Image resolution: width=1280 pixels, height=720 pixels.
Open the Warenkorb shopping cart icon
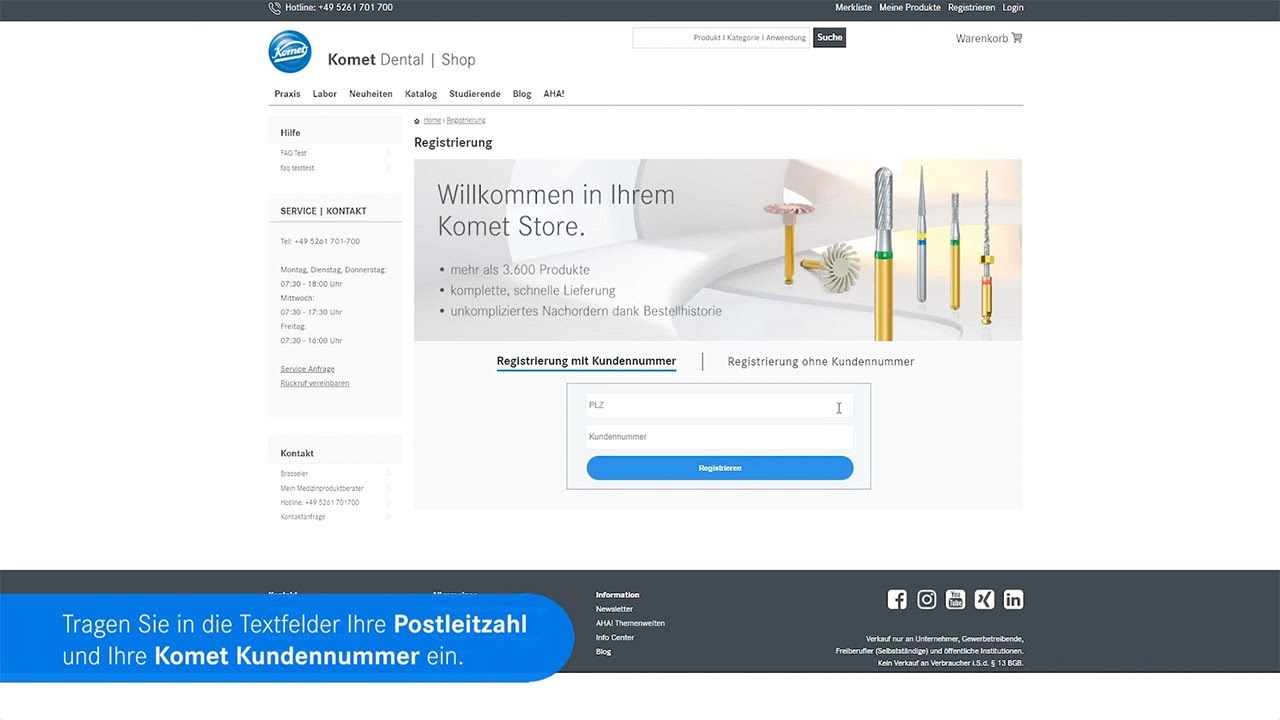tap(1017, 38)
